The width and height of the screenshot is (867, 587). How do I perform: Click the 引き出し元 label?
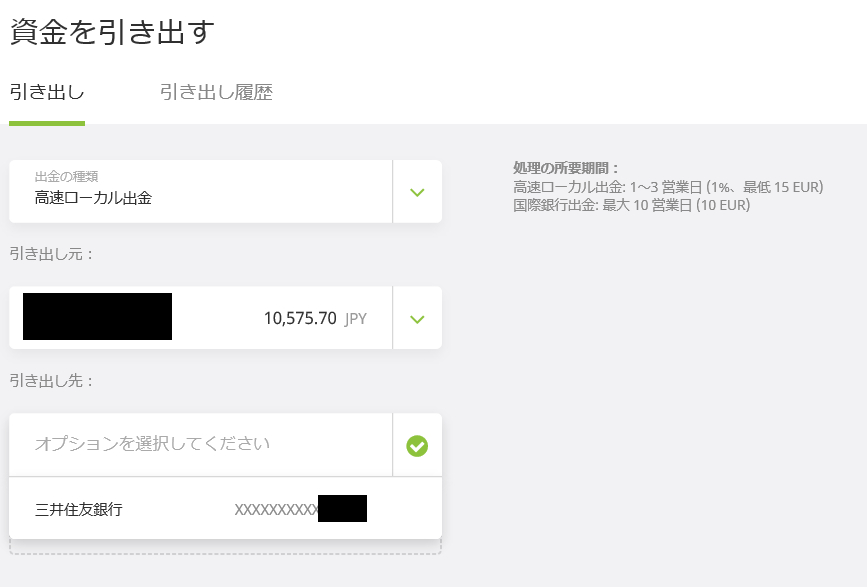pyautogui.click(x=51, y=254)
